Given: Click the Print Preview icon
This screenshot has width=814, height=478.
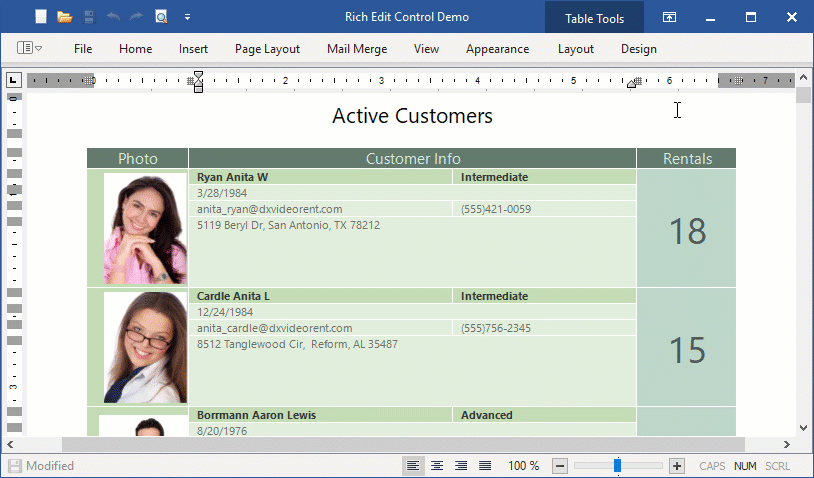Looking at the screenshot, I should pyautogui.click(x=161, y=17).
